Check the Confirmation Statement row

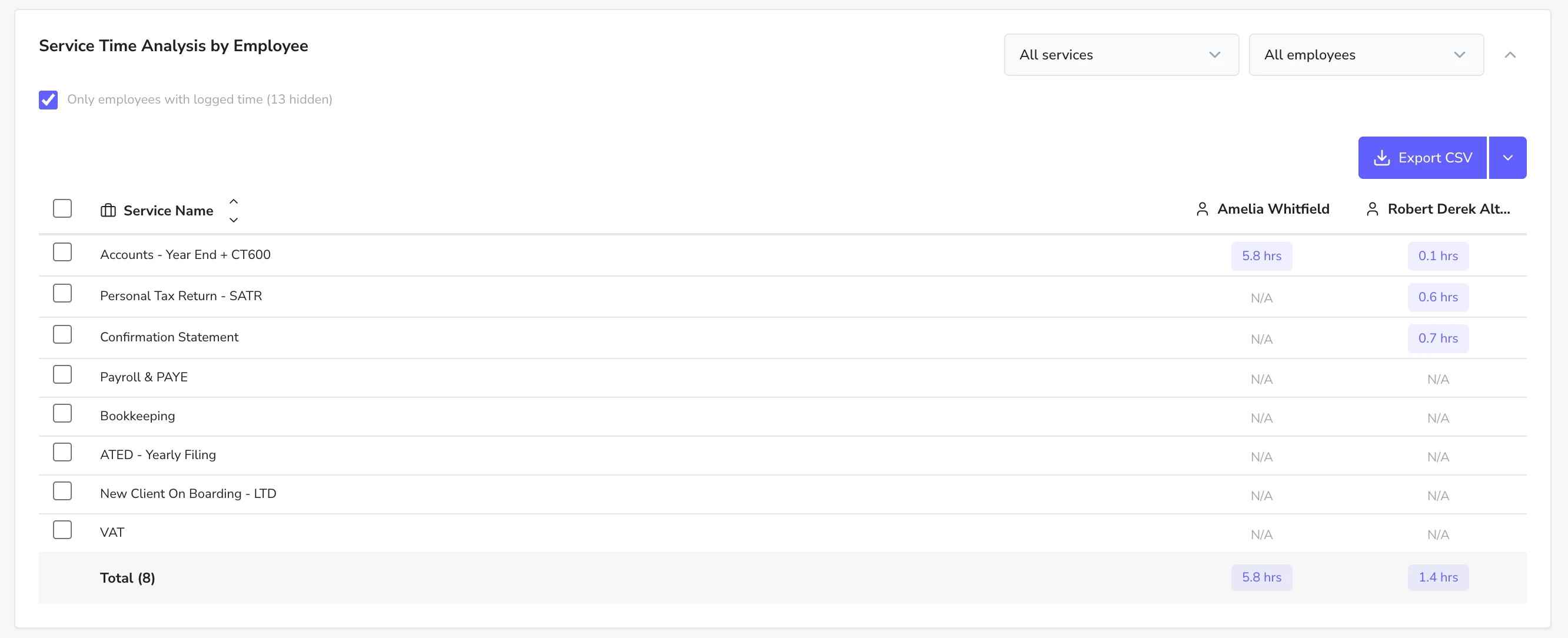pos(62,335)
